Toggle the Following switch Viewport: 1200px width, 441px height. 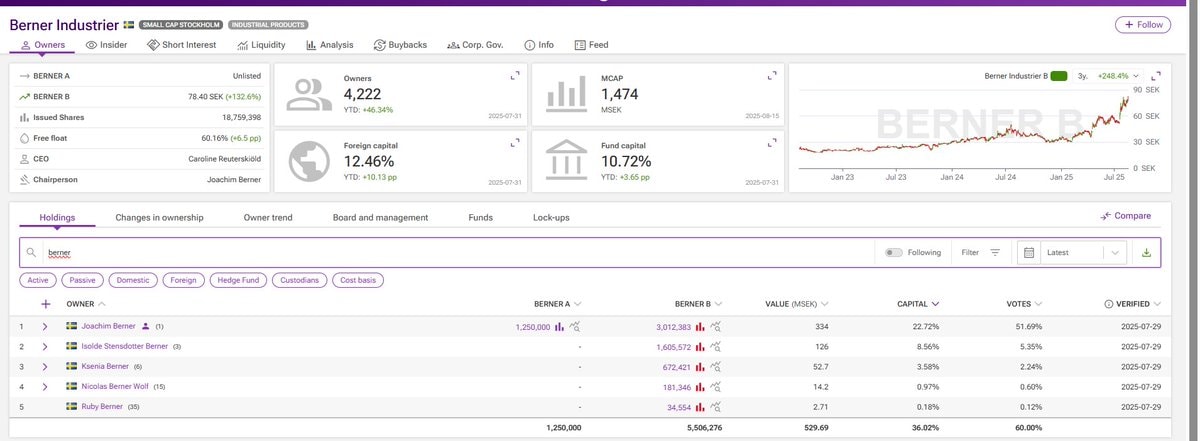[893, 253]
